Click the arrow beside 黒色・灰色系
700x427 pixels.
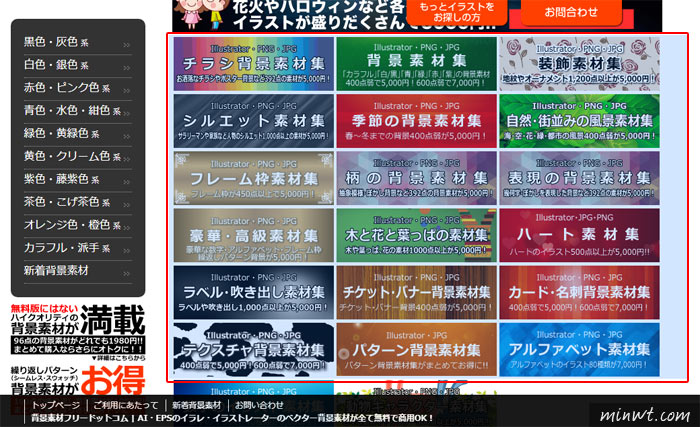126,45
